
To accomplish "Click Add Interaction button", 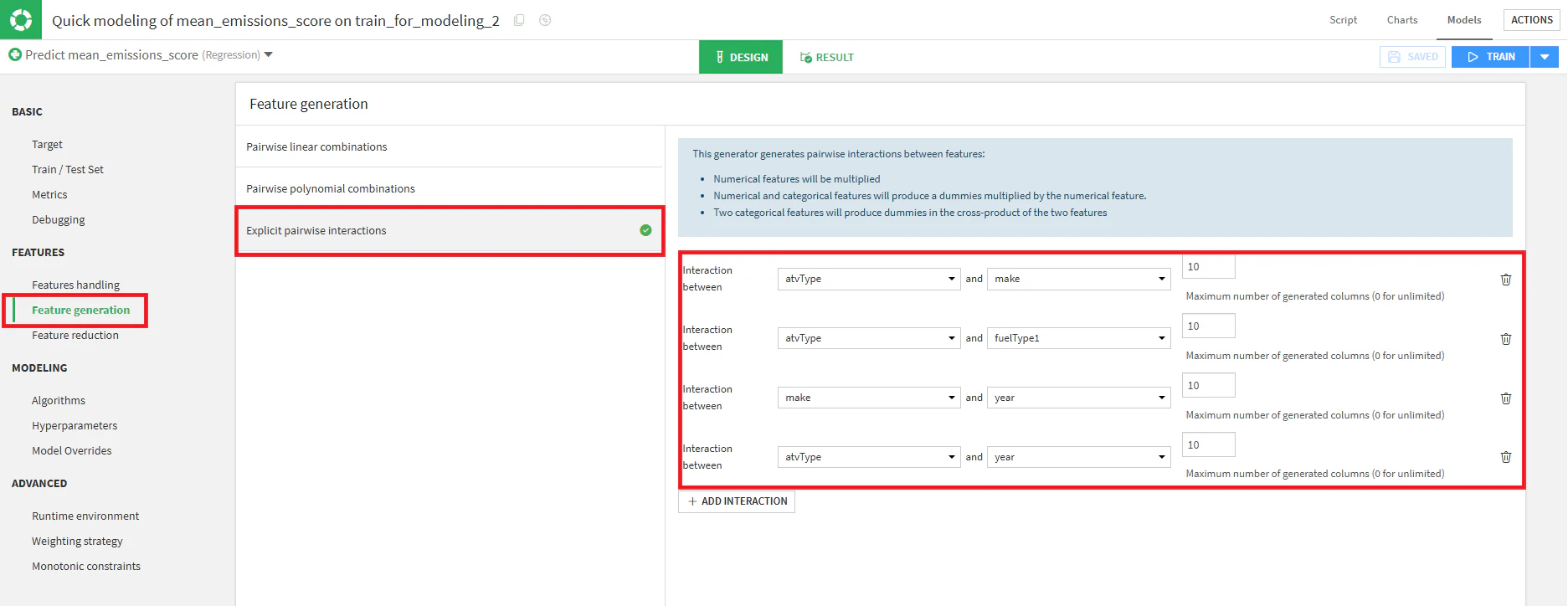I will (x=737, y=501).
